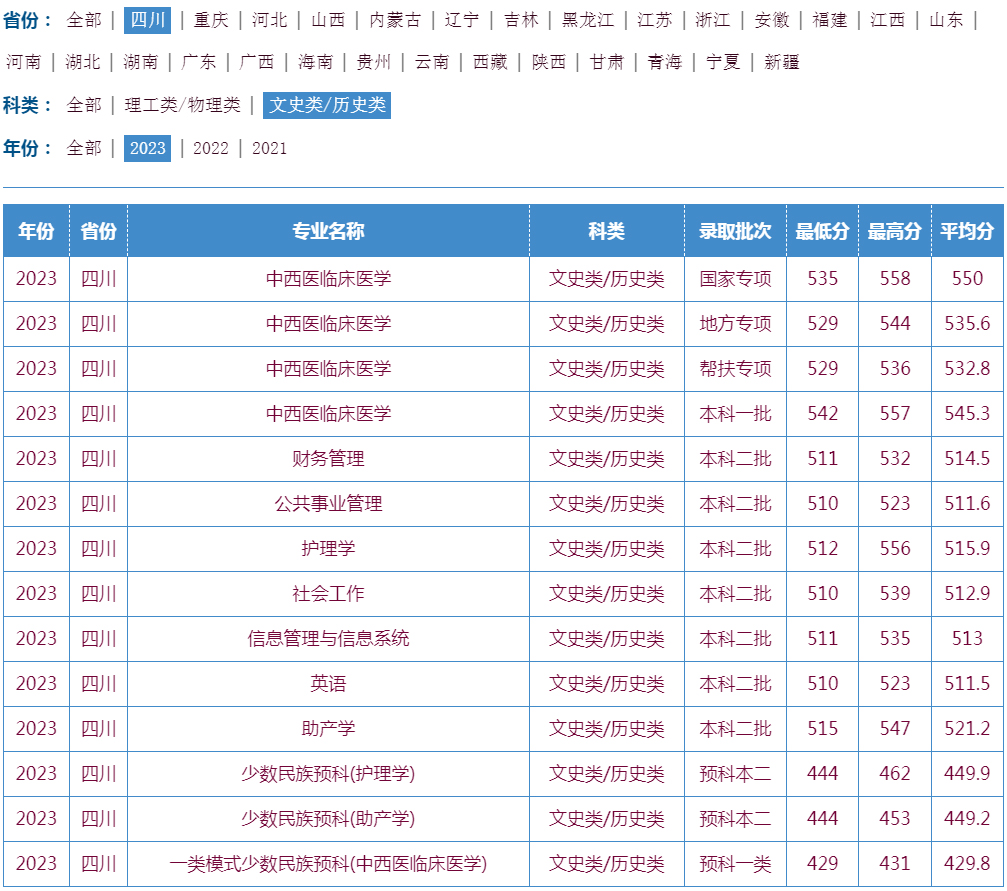The width and height of the screenshot is (1007, 891).
Task: Click the 公共事业管理 major cell
Action: click(328, 504)
